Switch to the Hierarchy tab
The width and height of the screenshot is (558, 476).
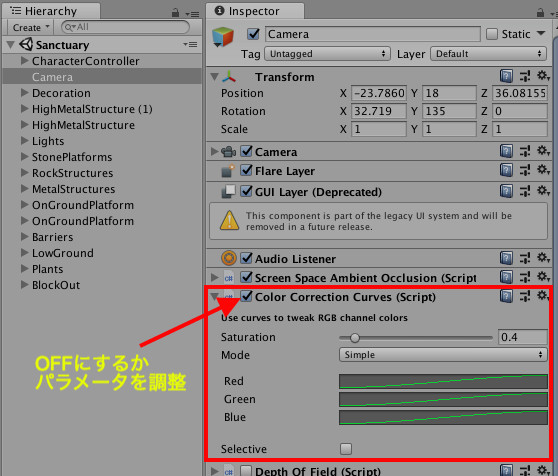pyautogui.click(x=51, y=11)
